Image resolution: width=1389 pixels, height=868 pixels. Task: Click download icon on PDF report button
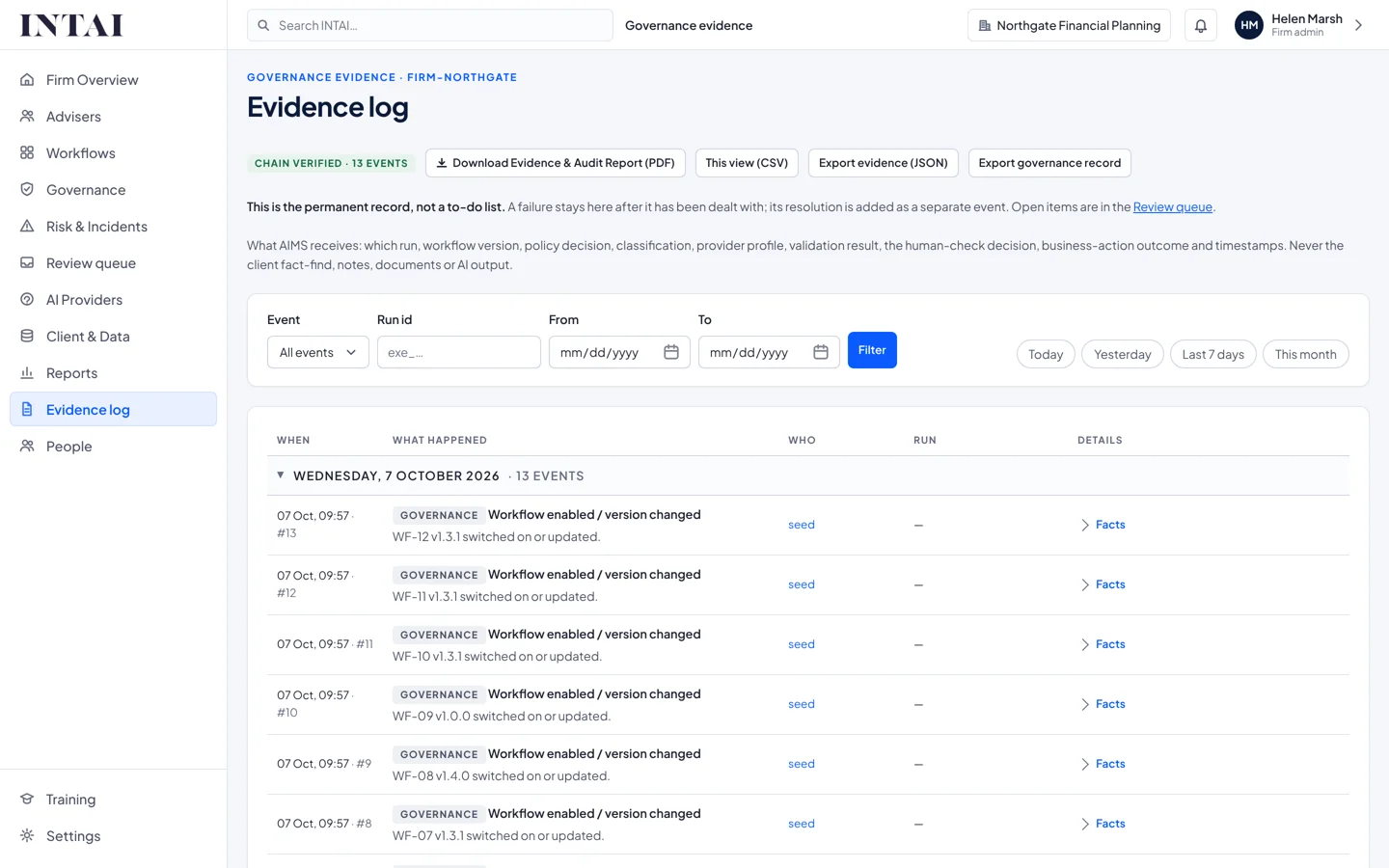[442, 163]
